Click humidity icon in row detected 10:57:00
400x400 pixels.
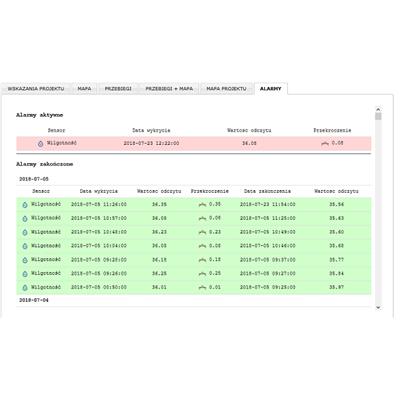pyautogui.click(x=25, y=219)
